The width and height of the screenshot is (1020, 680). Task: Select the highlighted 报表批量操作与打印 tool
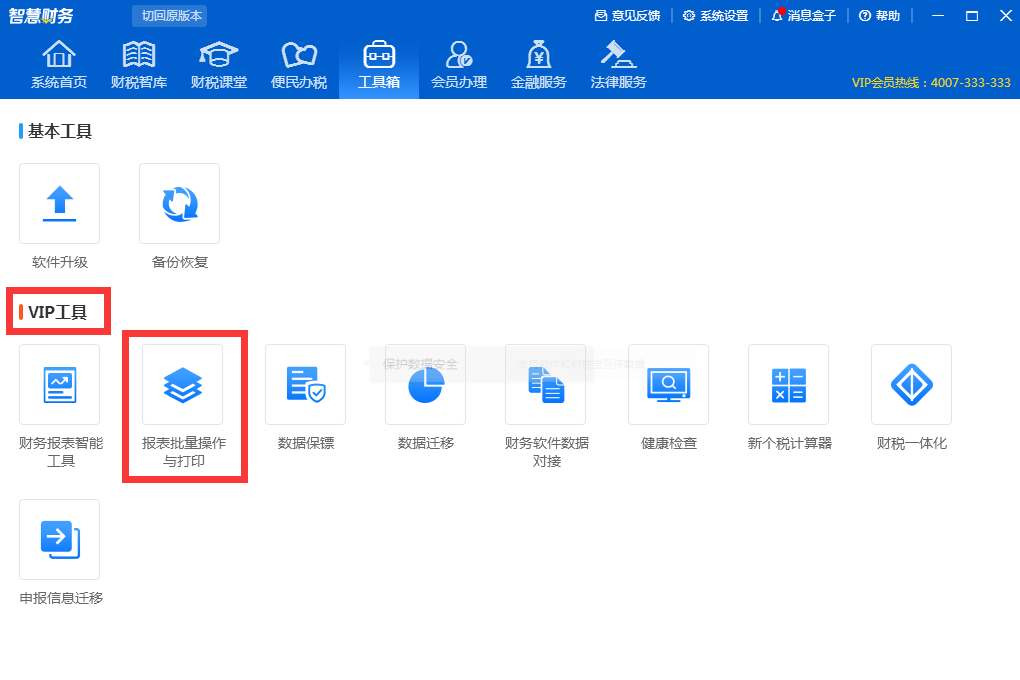coord(182,384)
